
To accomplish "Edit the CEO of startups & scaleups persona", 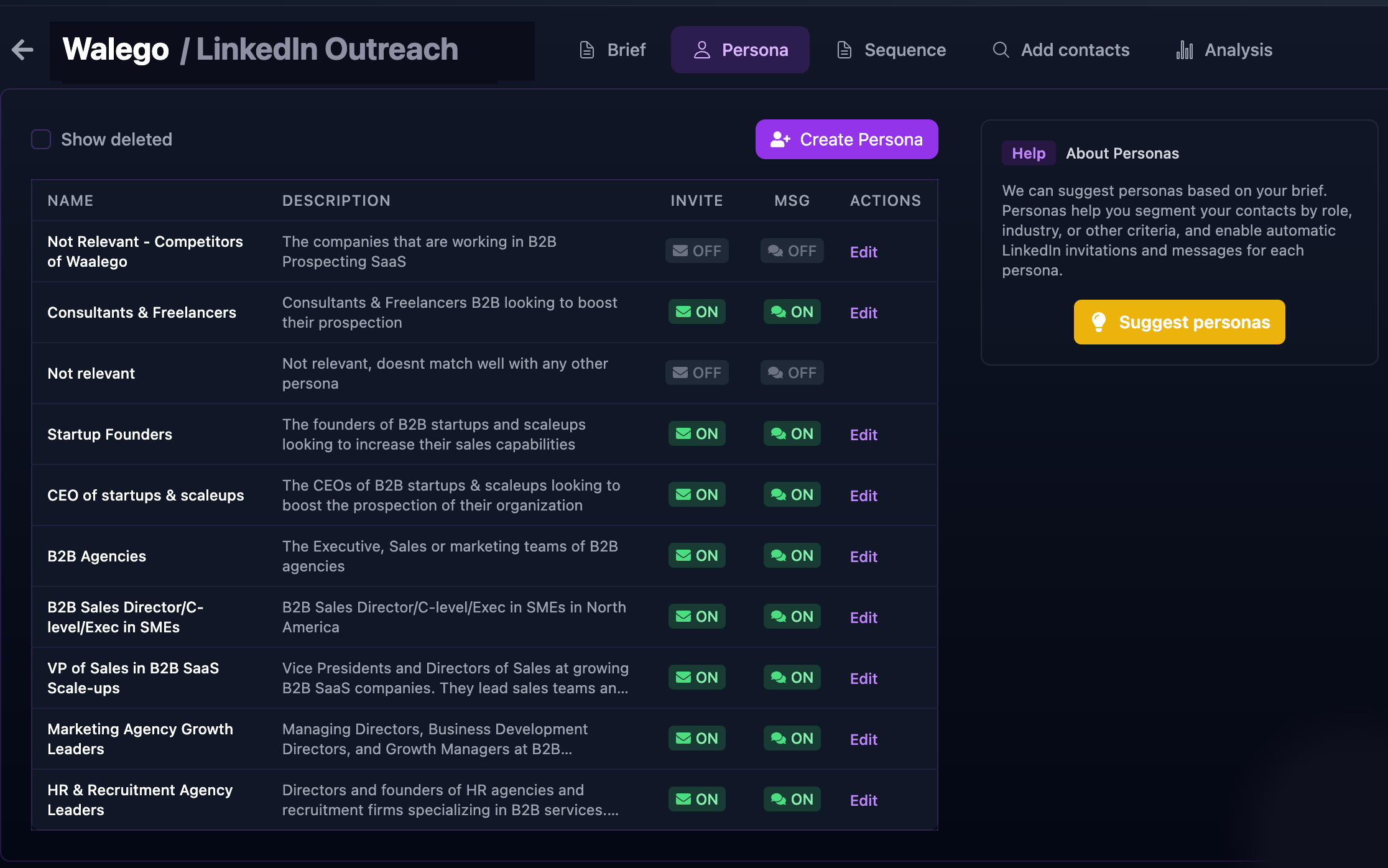I will tap(863, 496).
